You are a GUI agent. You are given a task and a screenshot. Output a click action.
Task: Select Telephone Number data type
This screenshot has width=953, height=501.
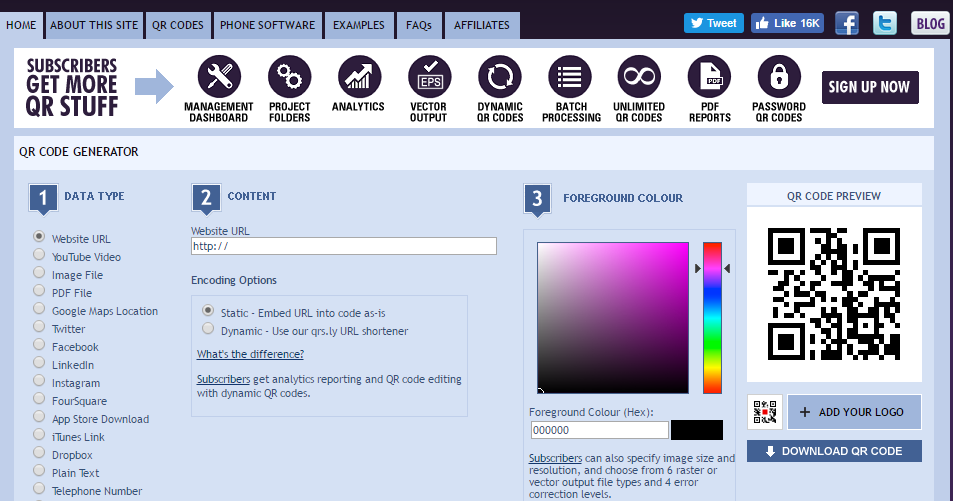[39, 488]
